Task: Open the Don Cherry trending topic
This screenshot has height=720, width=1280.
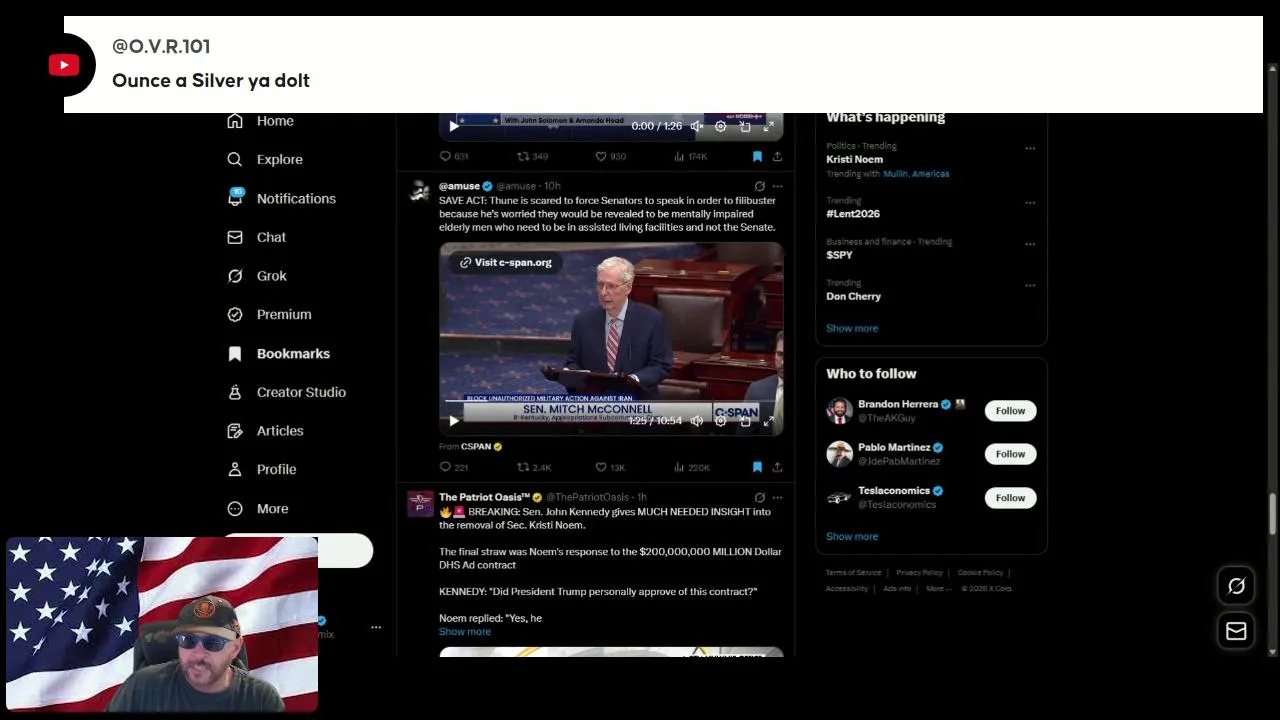Action: tap(853, 296)
